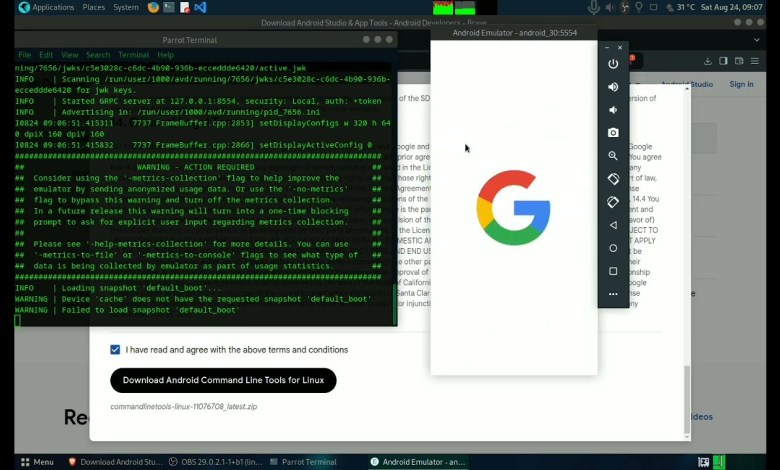Open Brave wallet icon in toolbar

pos(739,61)
